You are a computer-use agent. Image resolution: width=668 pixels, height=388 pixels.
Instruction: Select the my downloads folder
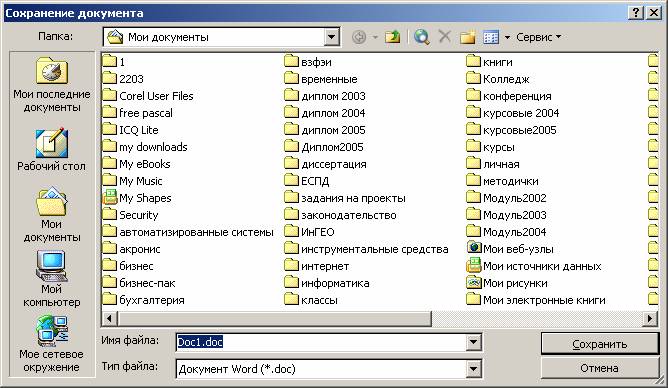[x=146, y=147]
